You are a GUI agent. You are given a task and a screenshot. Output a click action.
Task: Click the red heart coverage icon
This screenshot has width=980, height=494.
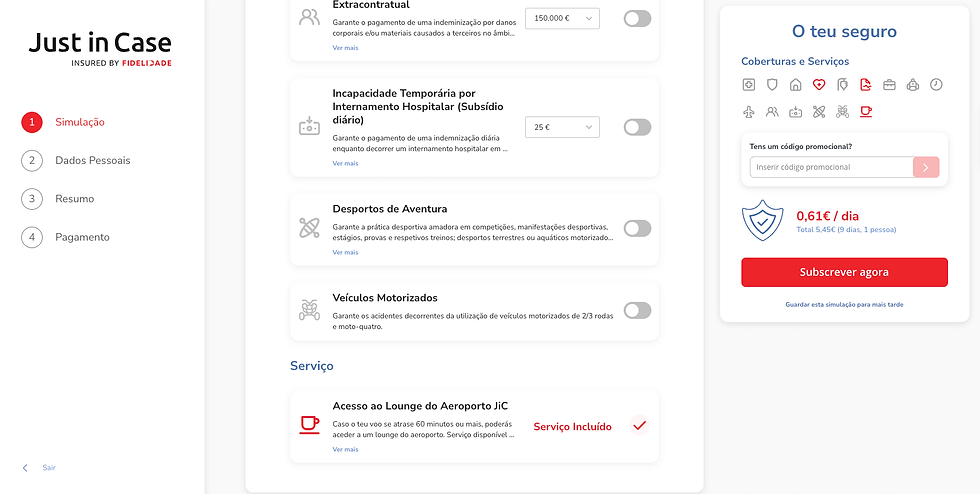pyautogui.click(x=819, y=85)
